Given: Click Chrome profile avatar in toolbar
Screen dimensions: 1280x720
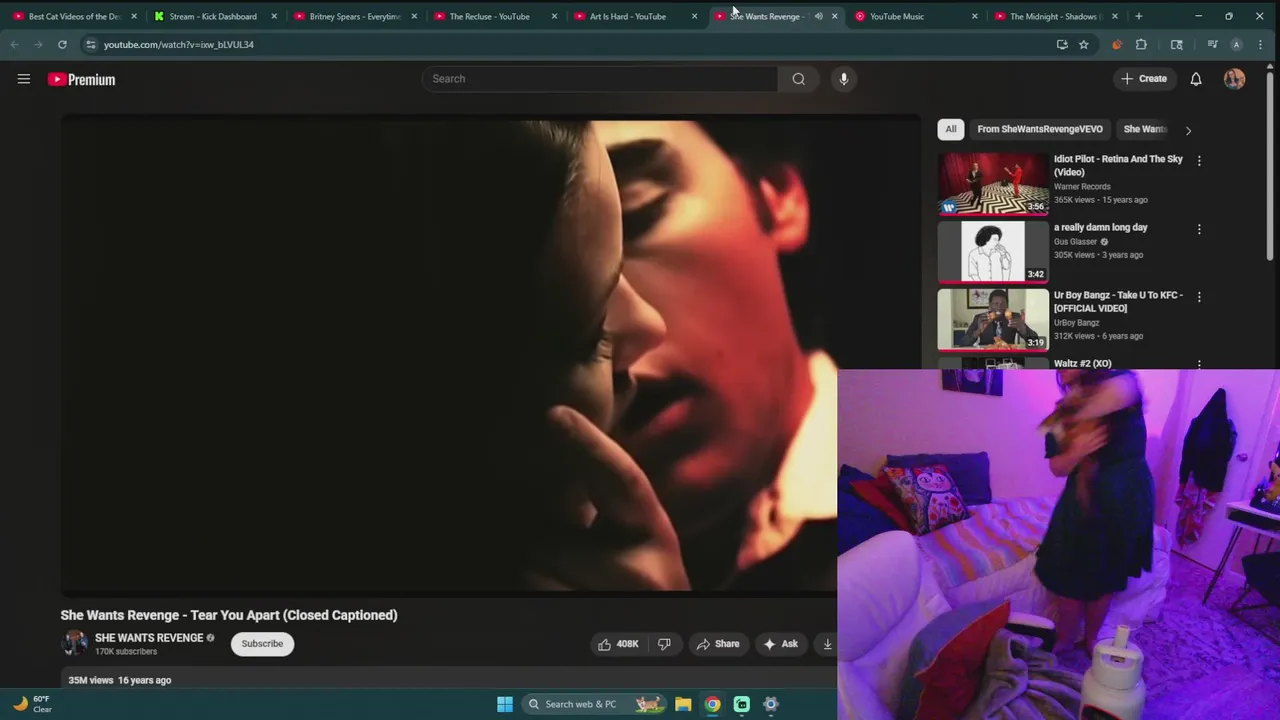Looking at the screenshot, I should point(1236,44).
